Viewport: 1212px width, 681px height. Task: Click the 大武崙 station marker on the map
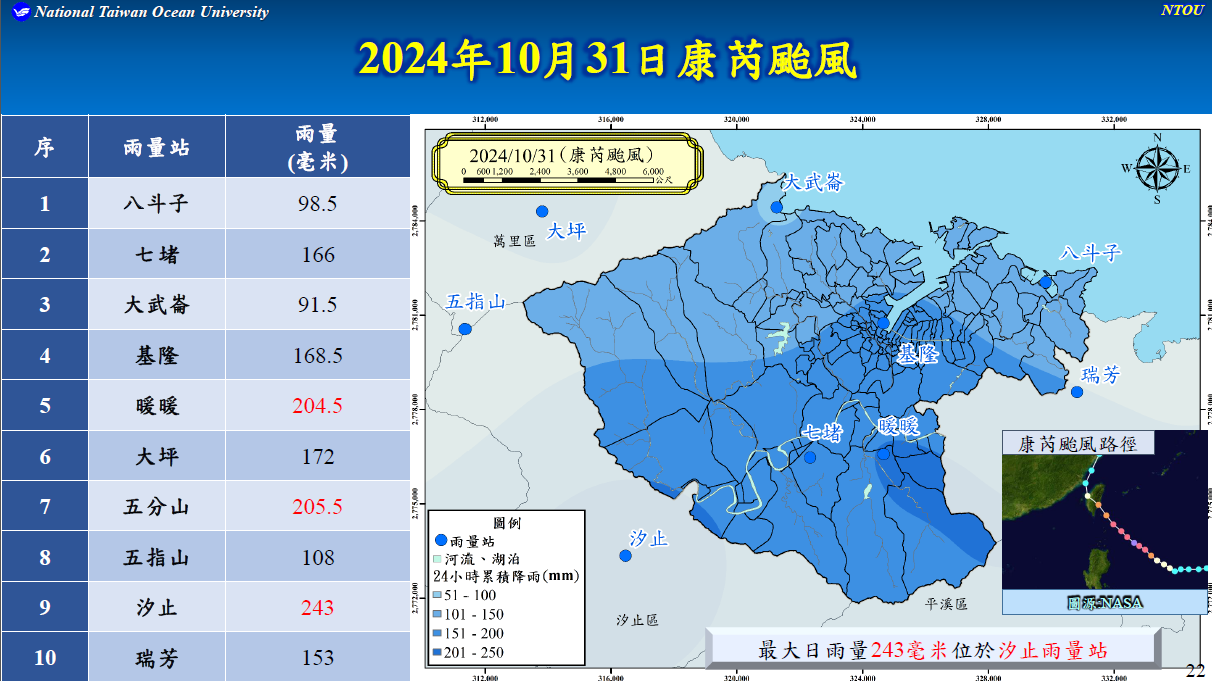(777, 207)
